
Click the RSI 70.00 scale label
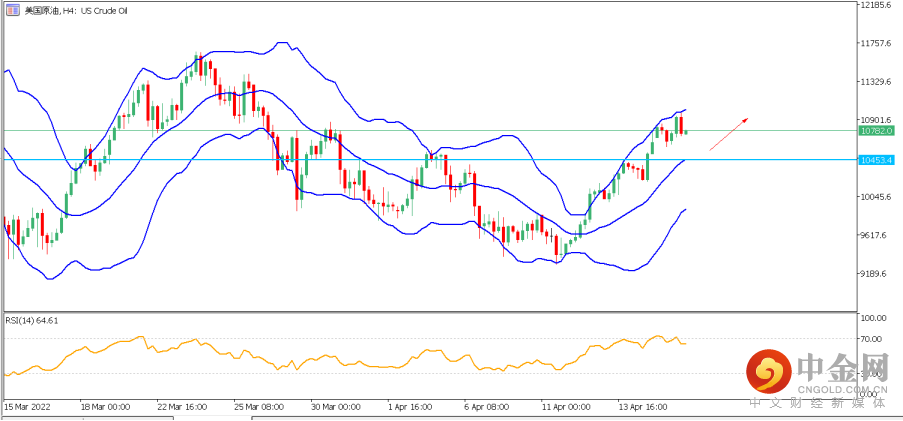click(x=872, y=339)
